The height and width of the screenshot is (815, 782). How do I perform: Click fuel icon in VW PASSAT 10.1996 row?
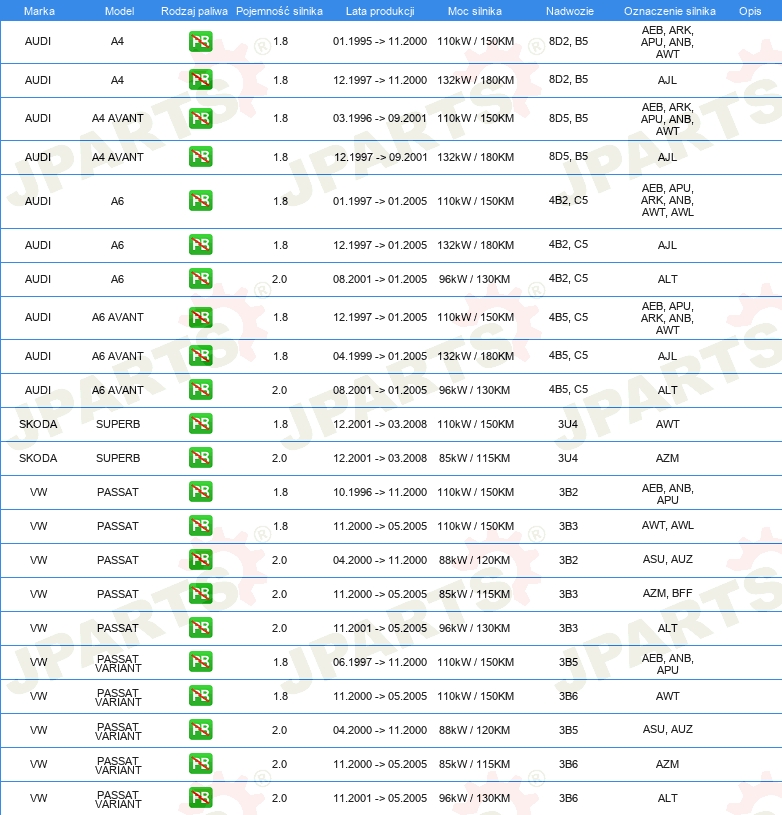coord(201,492)
